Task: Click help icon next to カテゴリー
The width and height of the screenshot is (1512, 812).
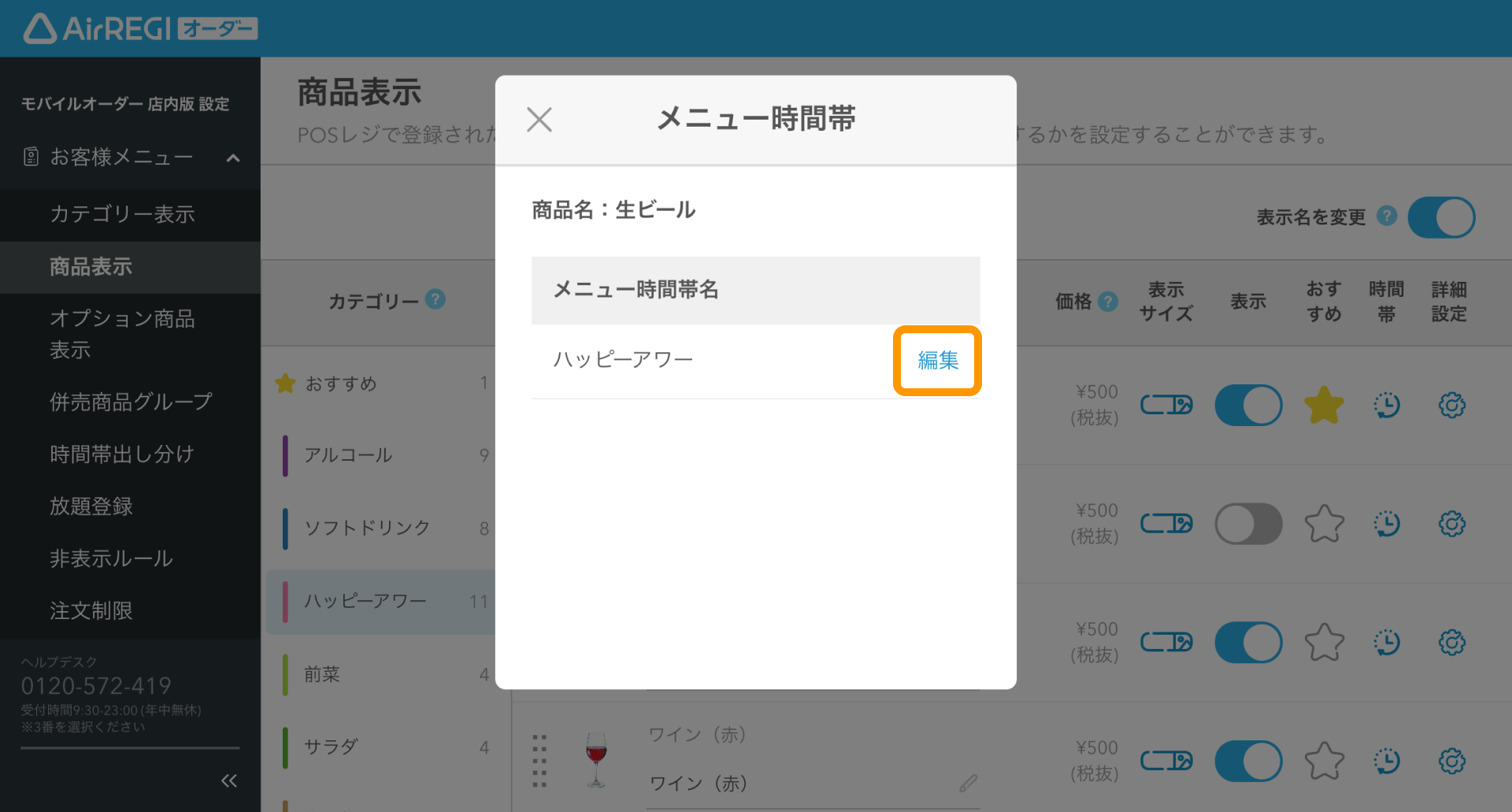Action: coord(435,299)
